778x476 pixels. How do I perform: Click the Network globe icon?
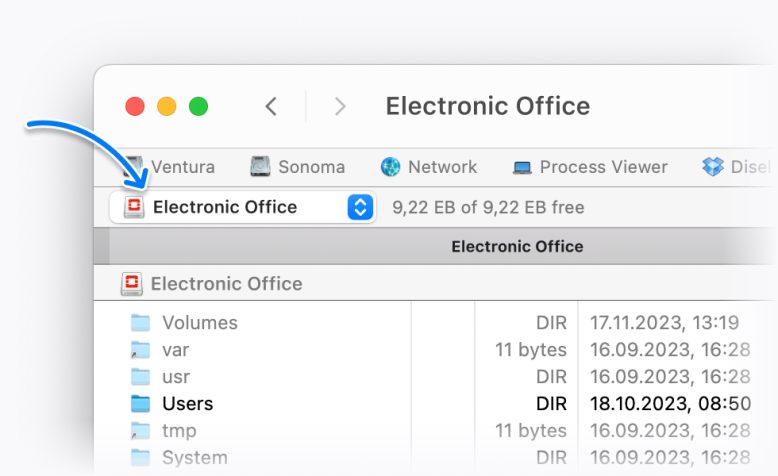[391, 167]
